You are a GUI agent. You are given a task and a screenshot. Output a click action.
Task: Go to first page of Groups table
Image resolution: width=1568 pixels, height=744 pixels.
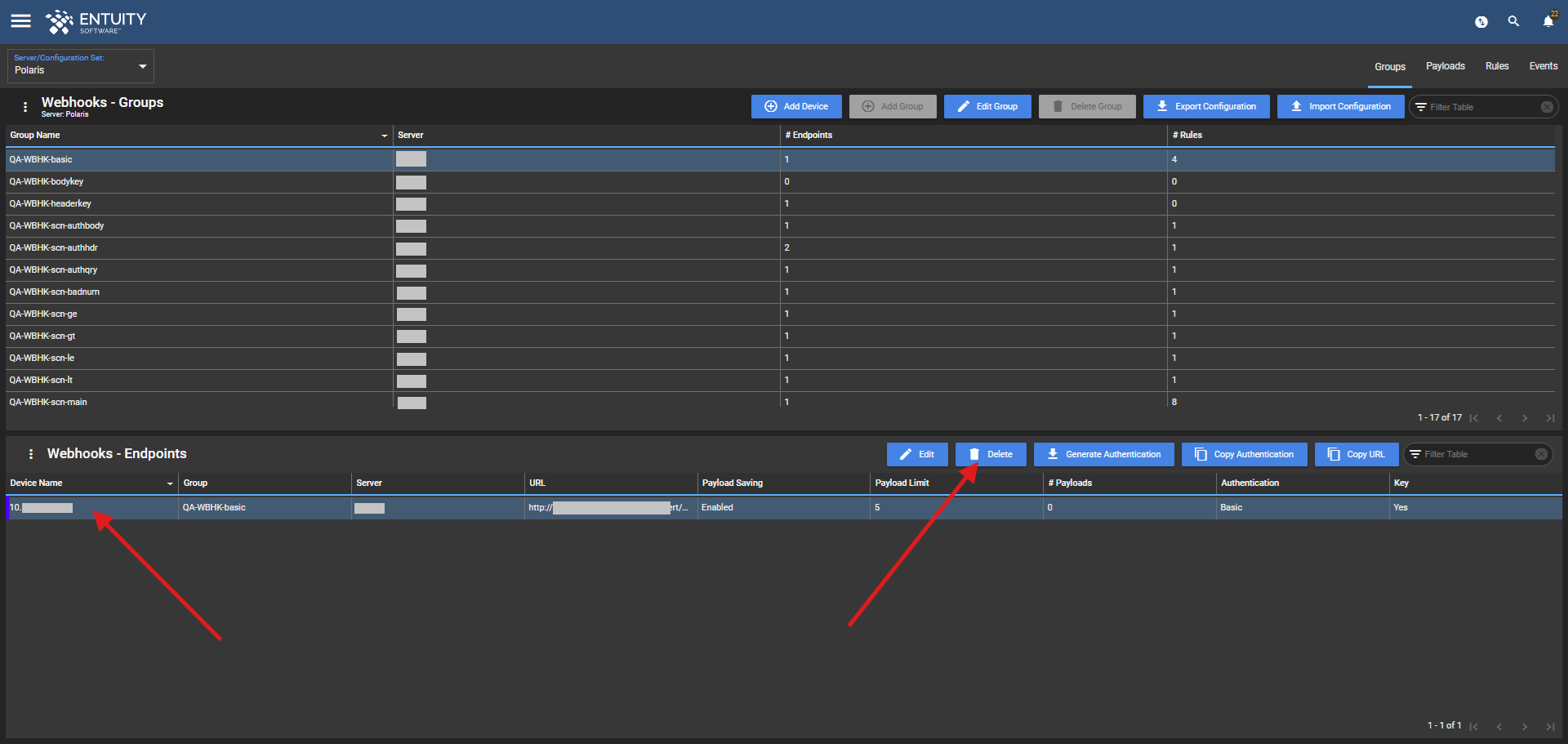[1474, 418]
